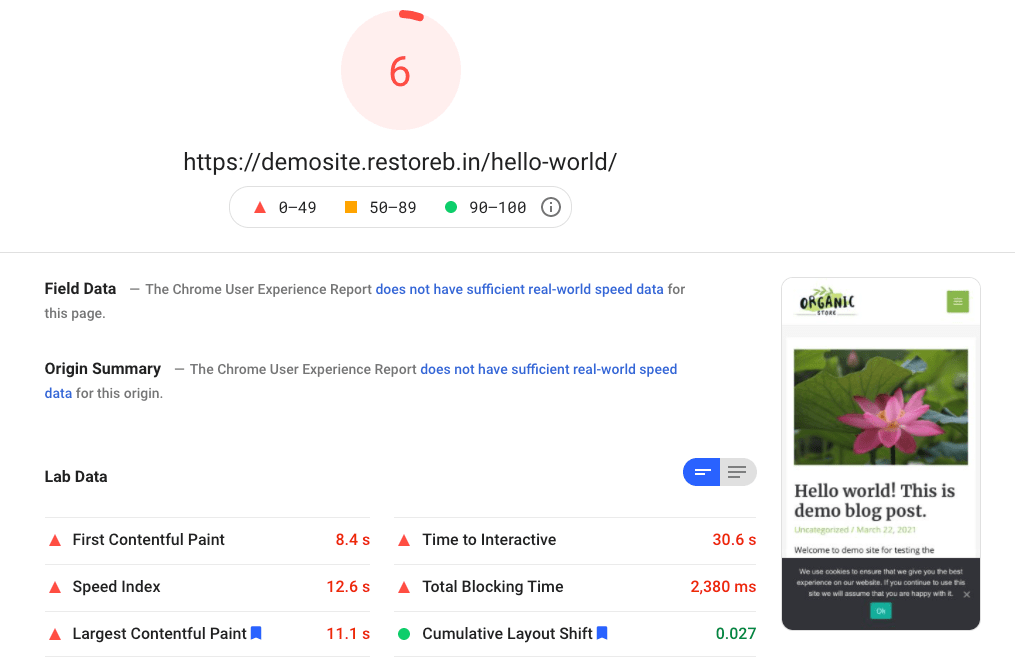Click the green Ok cookie button in preview
The image size is (1015, 667).
(881, 611)
